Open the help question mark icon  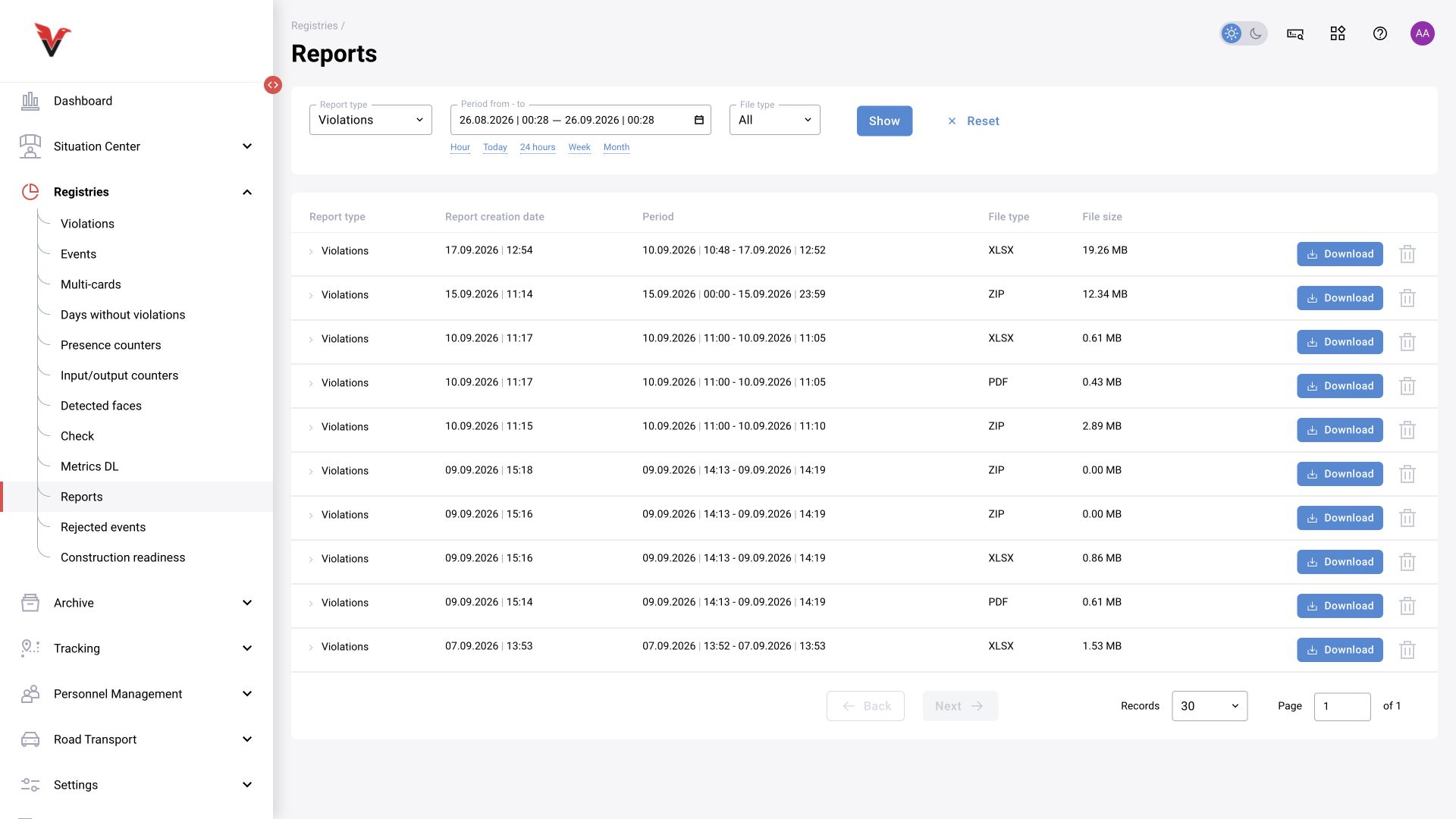click(x=1380, y=33)
